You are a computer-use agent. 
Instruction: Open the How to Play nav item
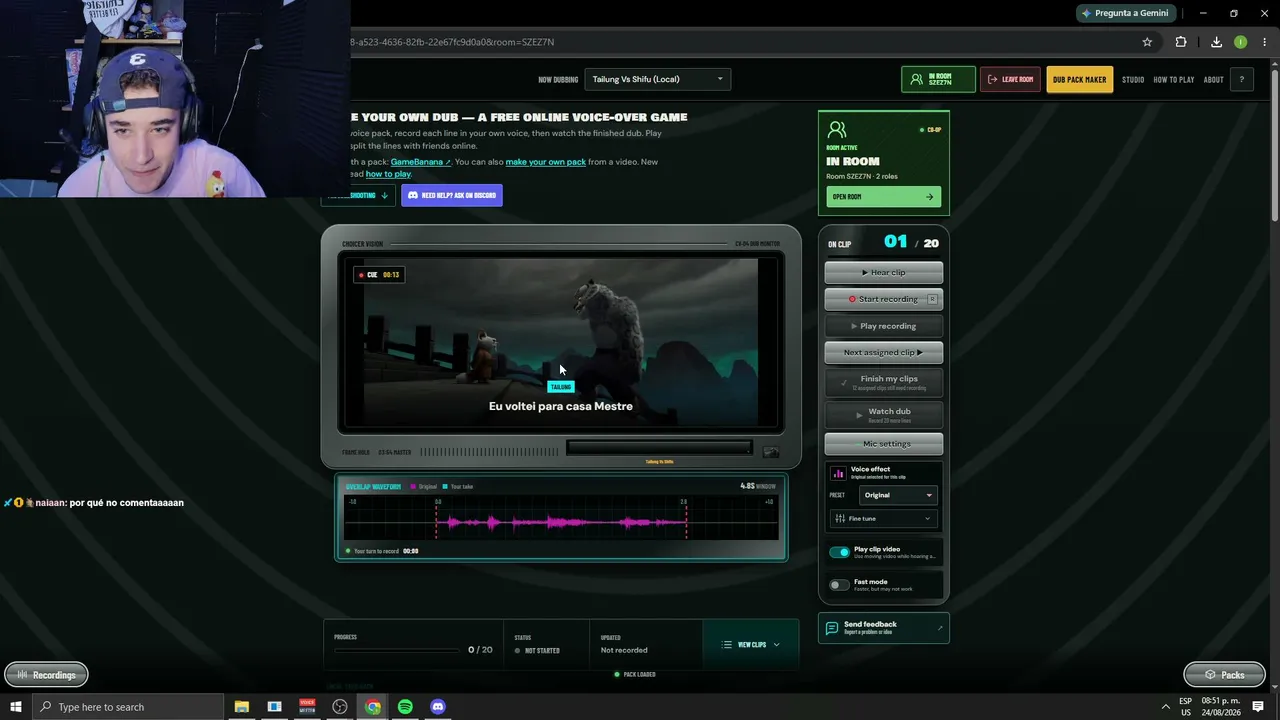[1174, 80]
